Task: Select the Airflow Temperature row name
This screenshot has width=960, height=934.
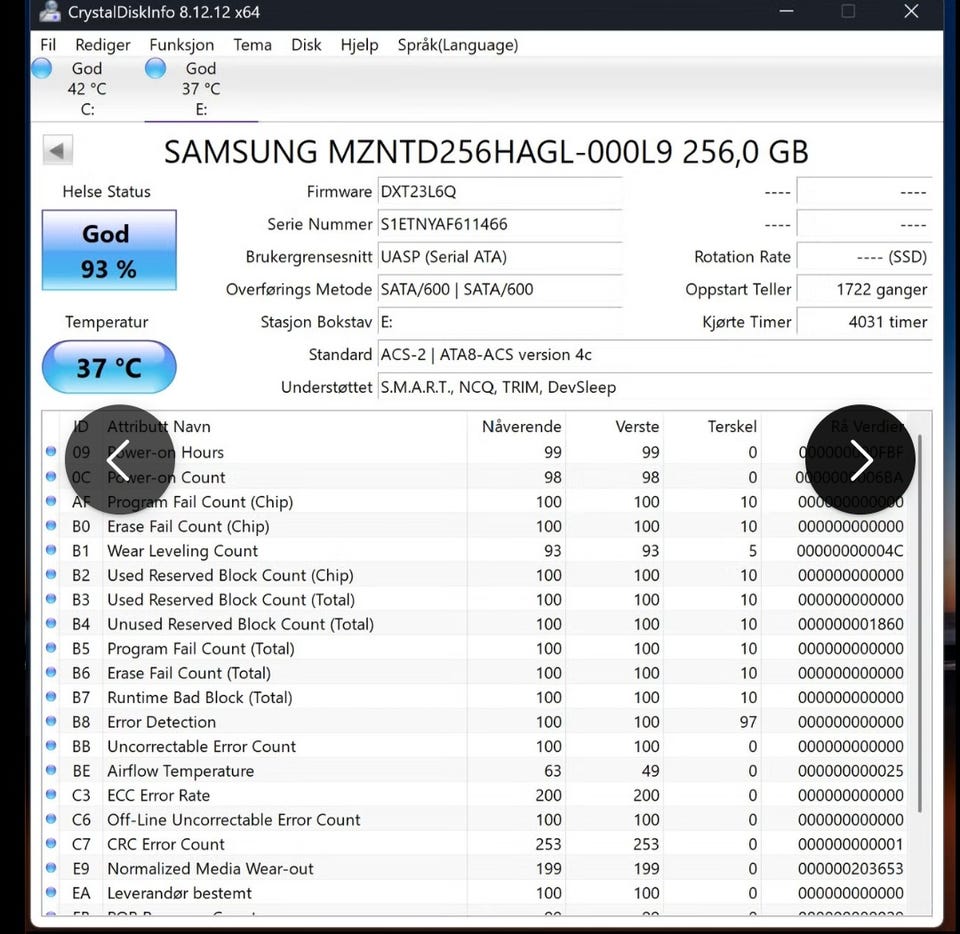Action: 181,771
